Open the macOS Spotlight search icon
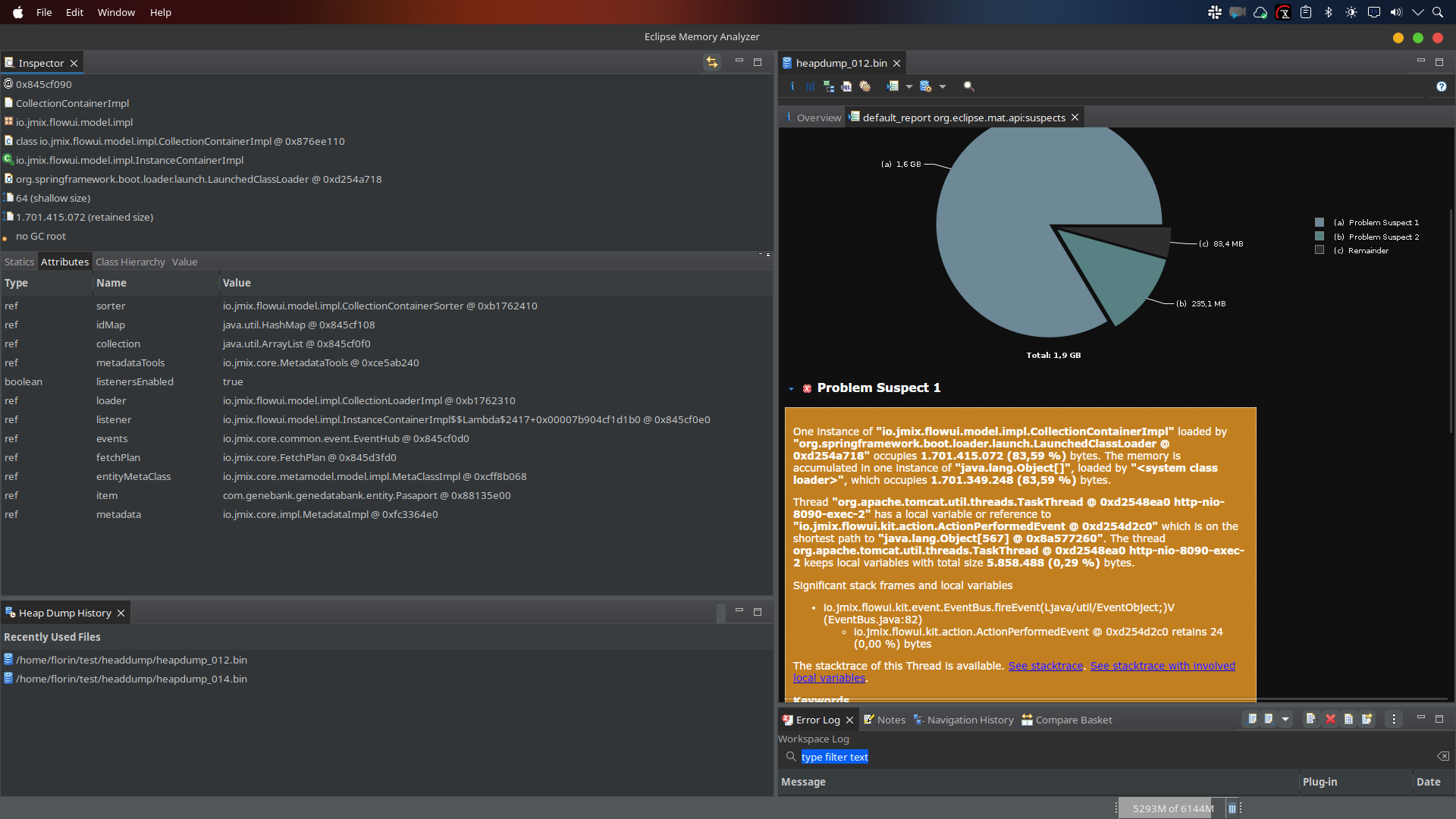Viewport: 1456px width, 819px height. 1437,12
